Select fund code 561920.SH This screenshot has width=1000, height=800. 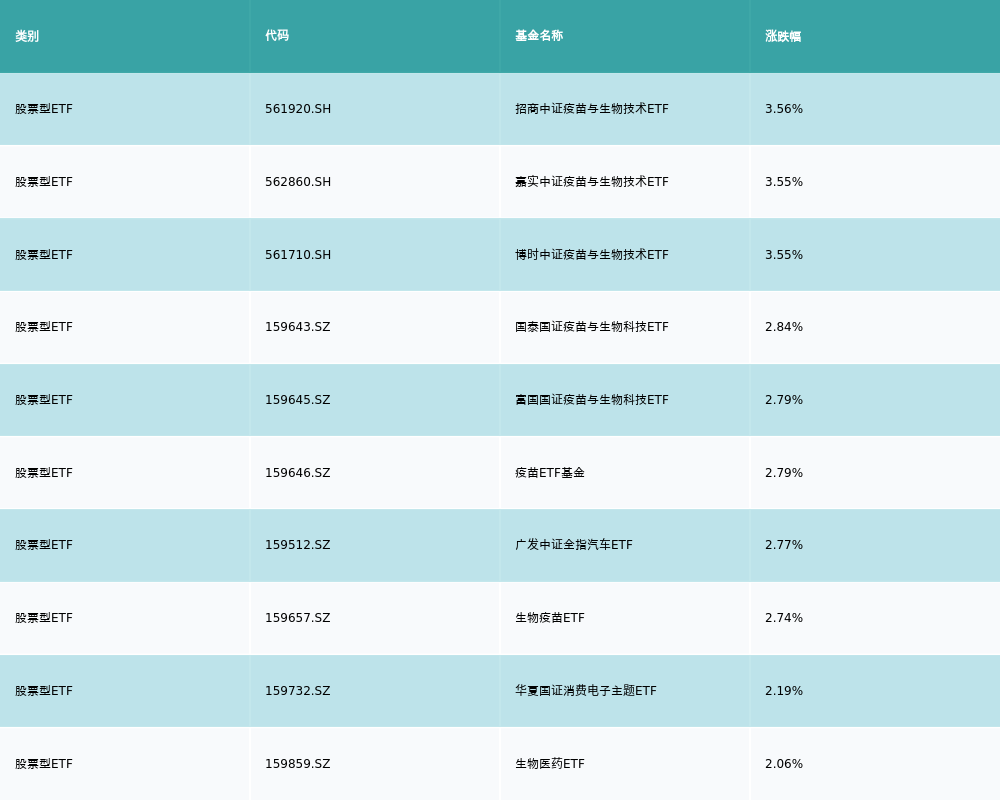click(298, 109)
